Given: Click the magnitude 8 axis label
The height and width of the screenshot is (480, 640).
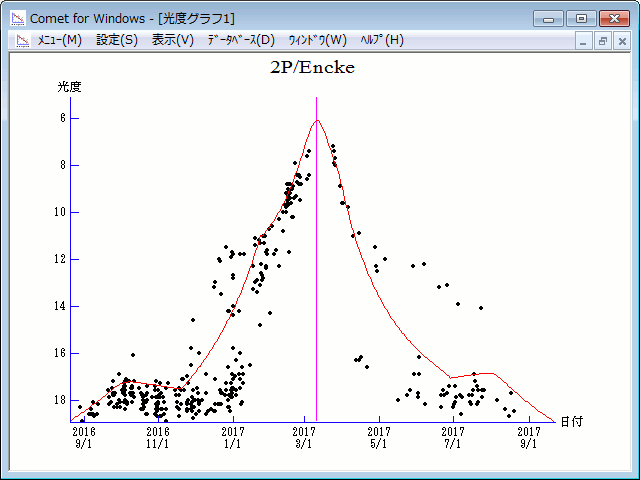Looking at the screenshot, I should [63, 165].
